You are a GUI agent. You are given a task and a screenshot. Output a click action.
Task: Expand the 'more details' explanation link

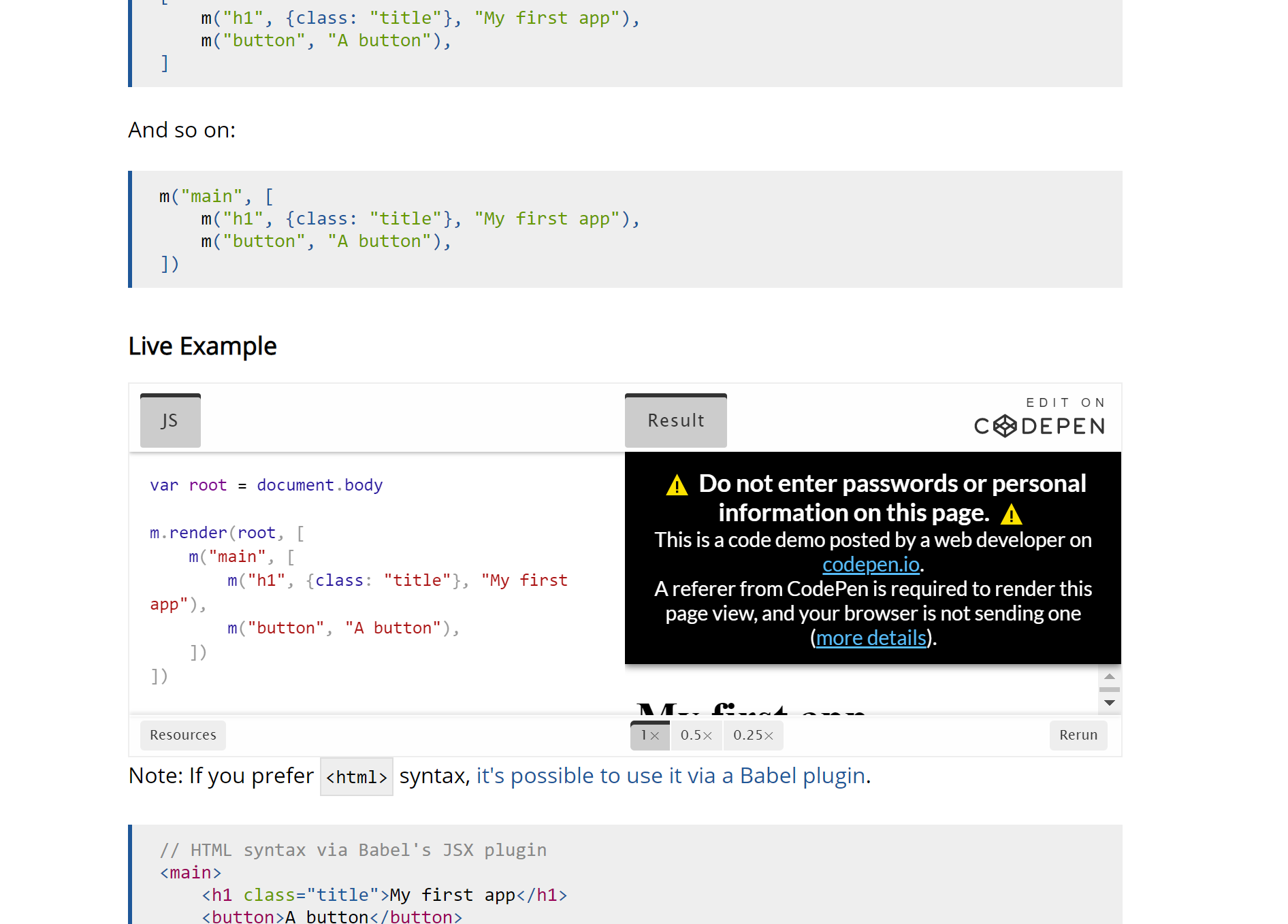[871, 638]
